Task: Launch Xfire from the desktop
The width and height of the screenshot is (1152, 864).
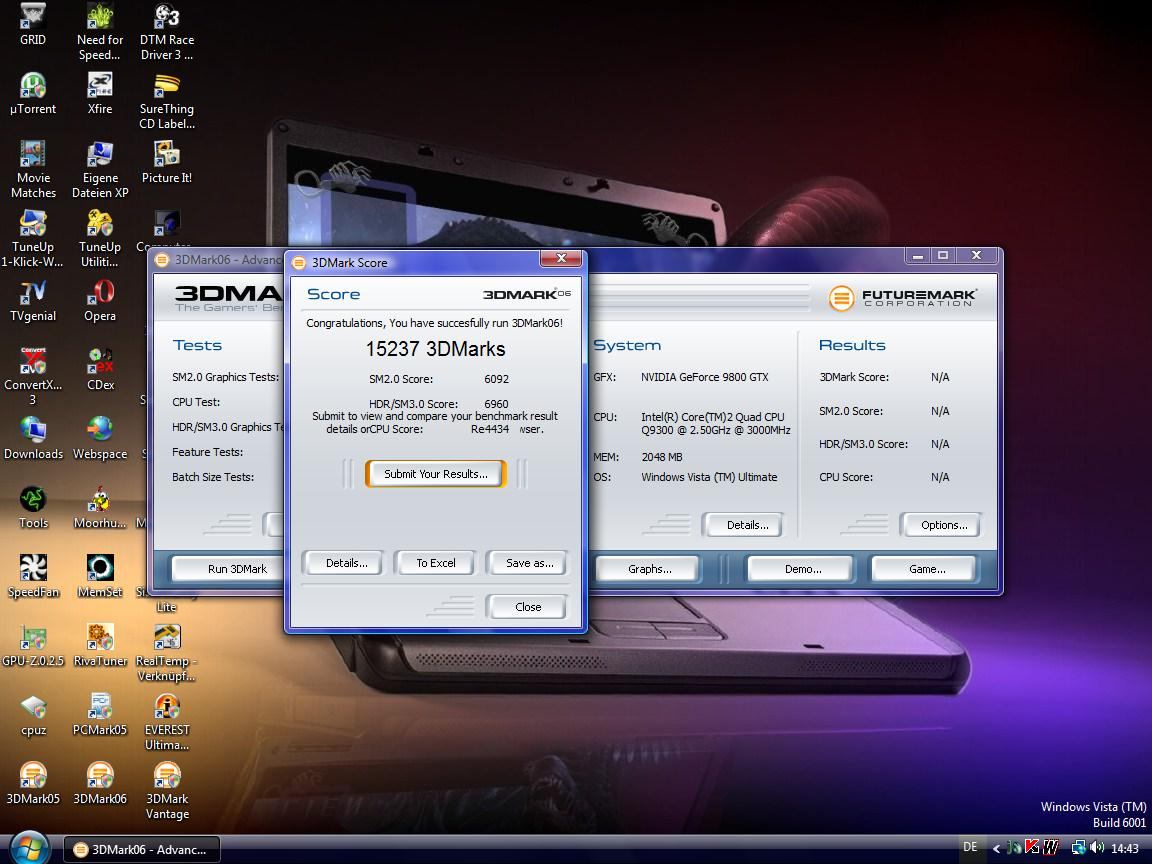Action: [x=100, y=93]
